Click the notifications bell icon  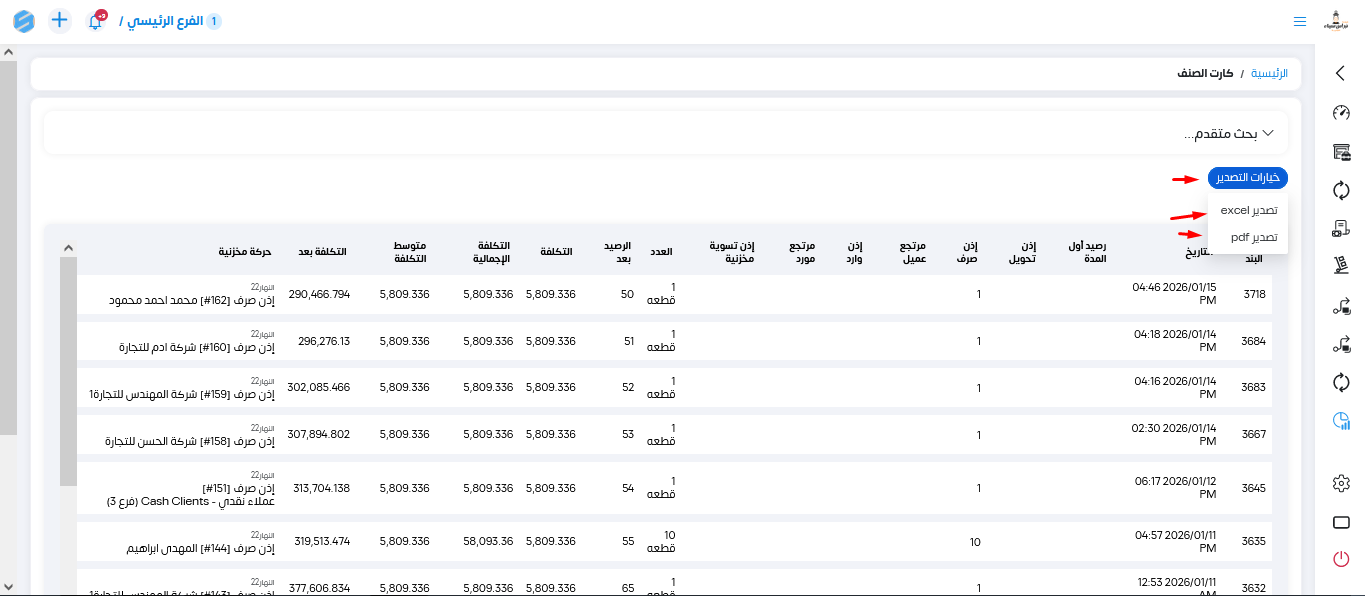pos(96,21)
